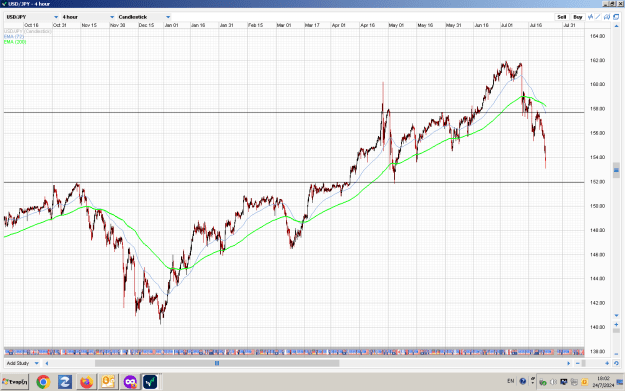This screenshot has height=391, width=625.
Task: Open Google Chrome from the taskbar
Action: coord(43,382)
